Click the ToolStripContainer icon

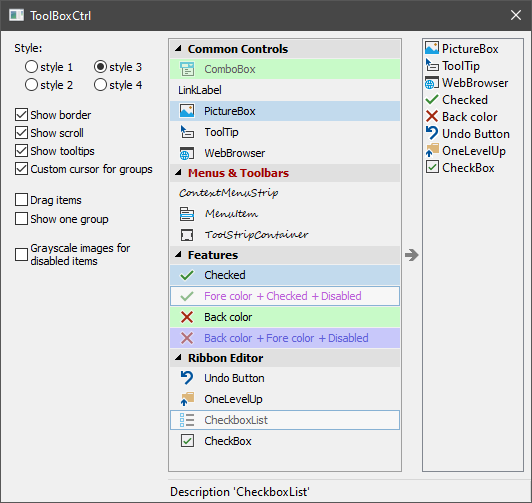coord(187,235)
